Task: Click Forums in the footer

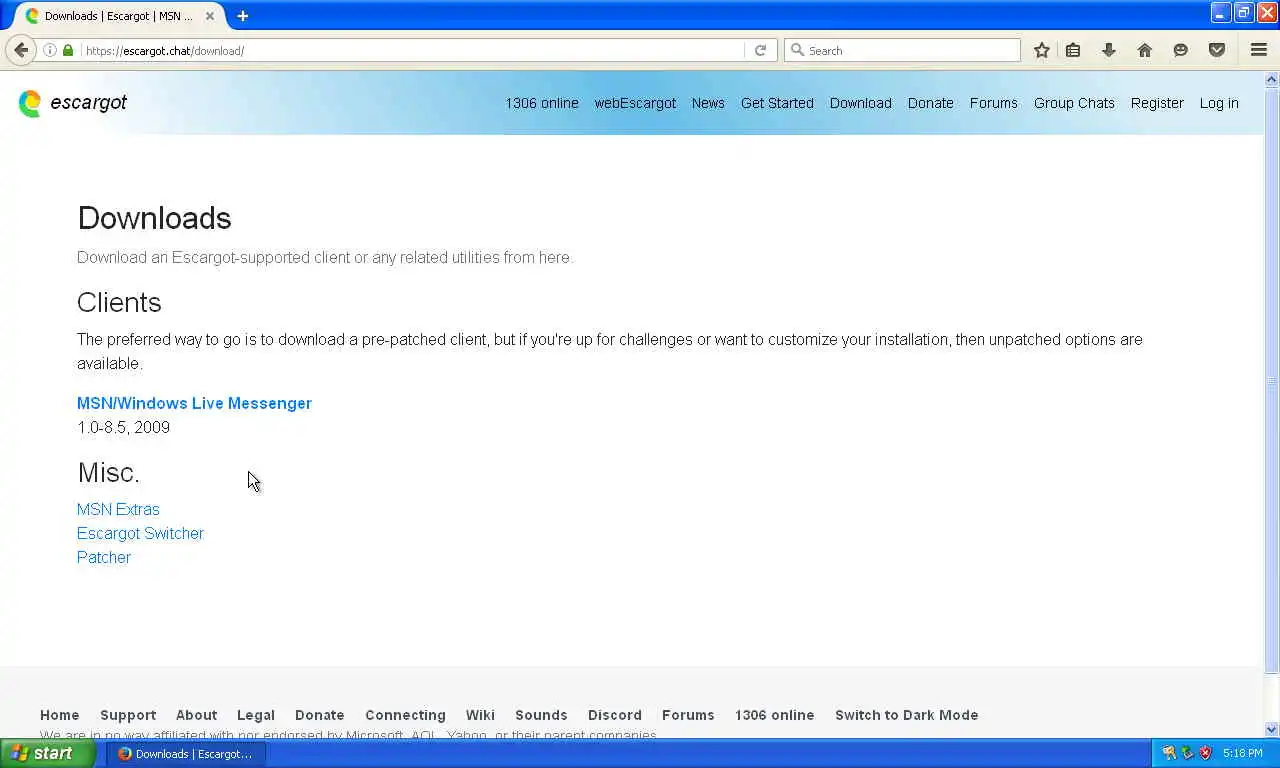Action: coord(688,715)
